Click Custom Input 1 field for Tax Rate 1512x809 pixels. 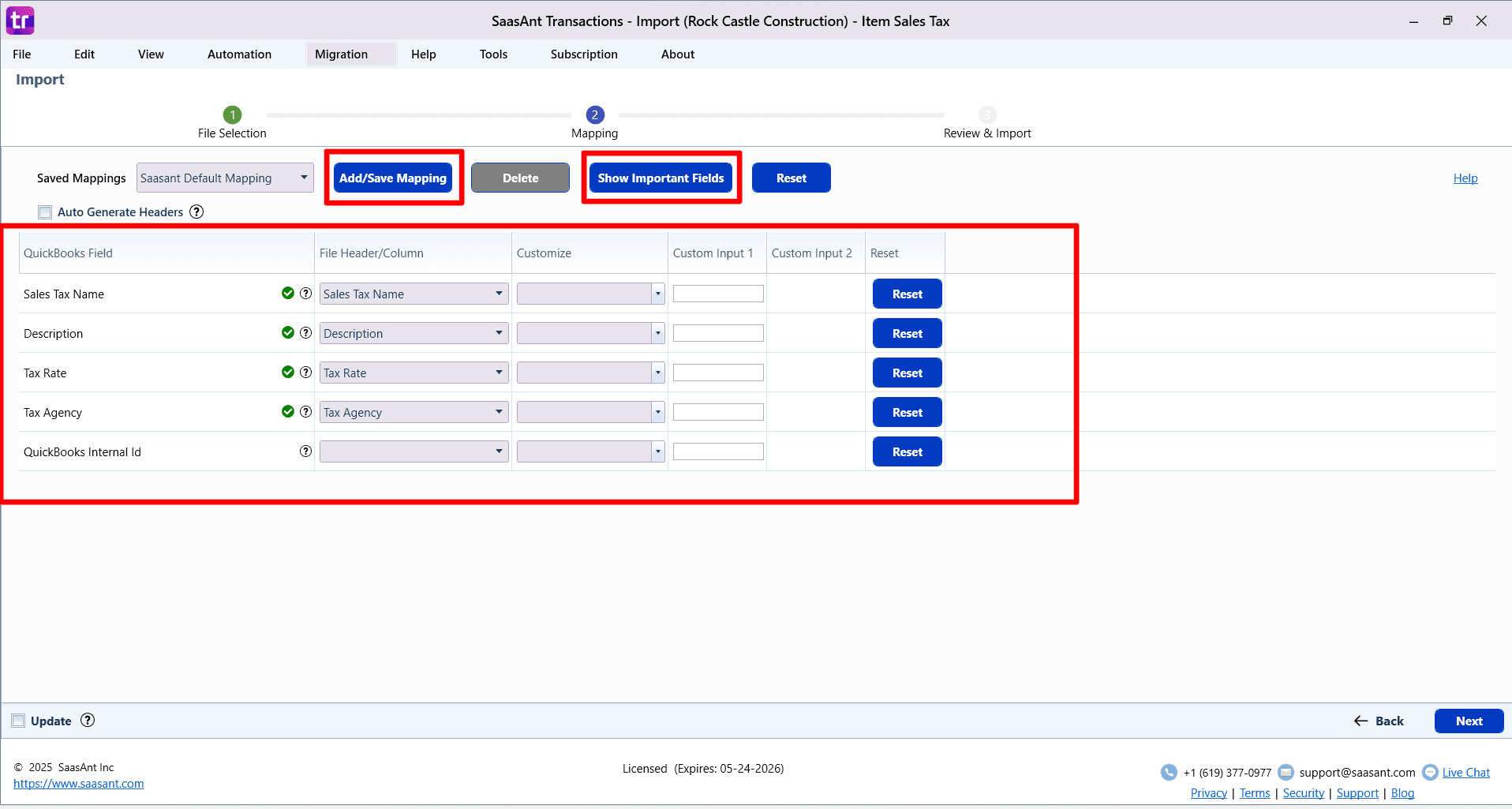[x=718, y=373]
